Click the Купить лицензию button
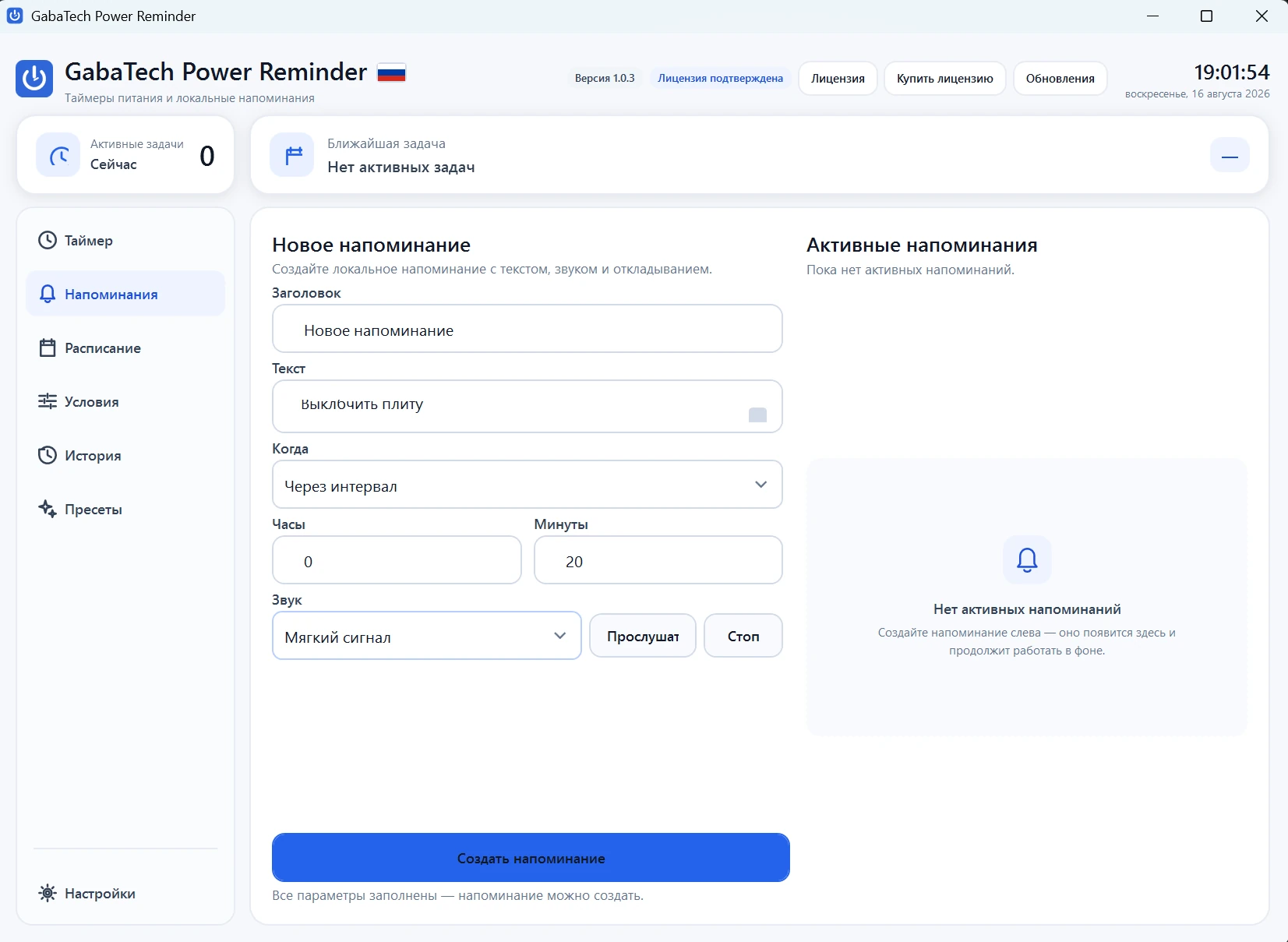The height and width of the screenshot is (942, 1288). [944, 78]
